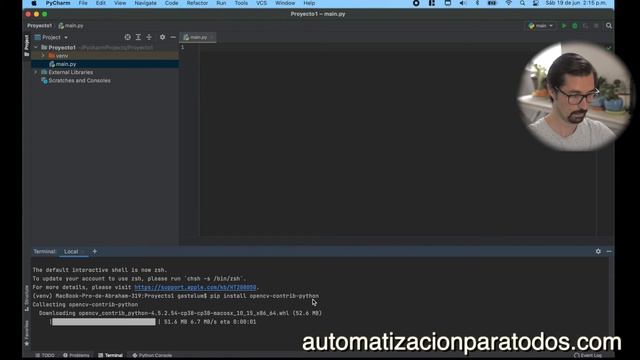Expand External Libraries node
Image resolution: width=640 pixels, height=360 pixels.
coord(36,72)
